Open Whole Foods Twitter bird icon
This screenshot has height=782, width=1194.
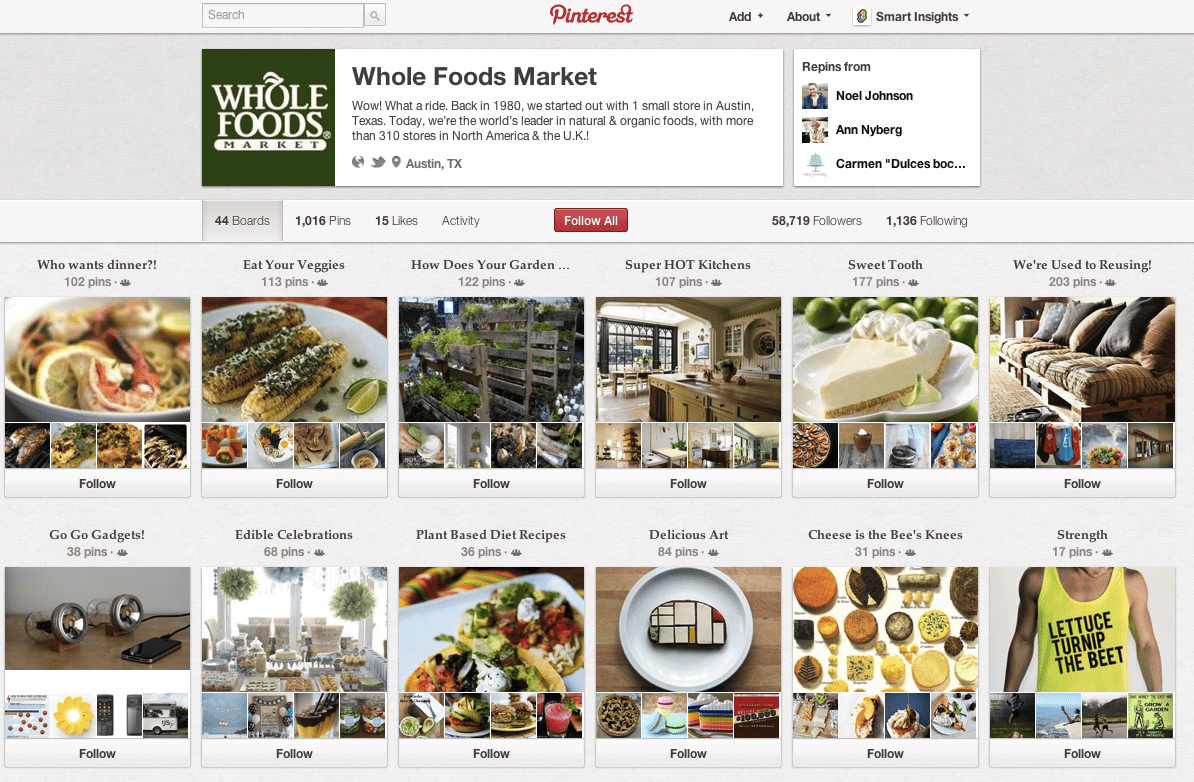pos(378,162)
